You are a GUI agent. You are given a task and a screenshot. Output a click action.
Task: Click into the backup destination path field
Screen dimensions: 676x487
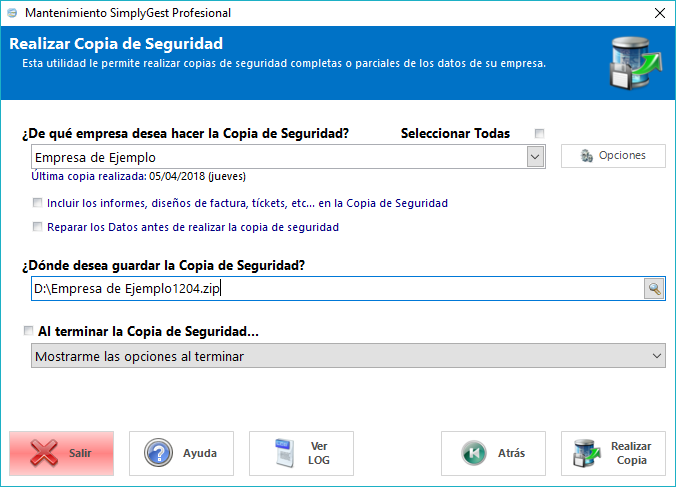click(338, 289)
